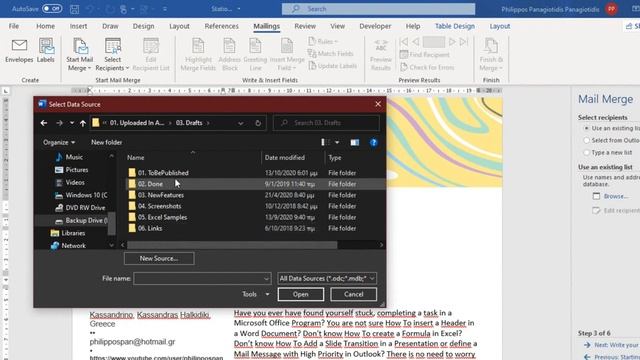Image resolution: width=640 pixels, height=360 pixels.
Task: Click the New Source... button
Action: click(x=159, y=258)
